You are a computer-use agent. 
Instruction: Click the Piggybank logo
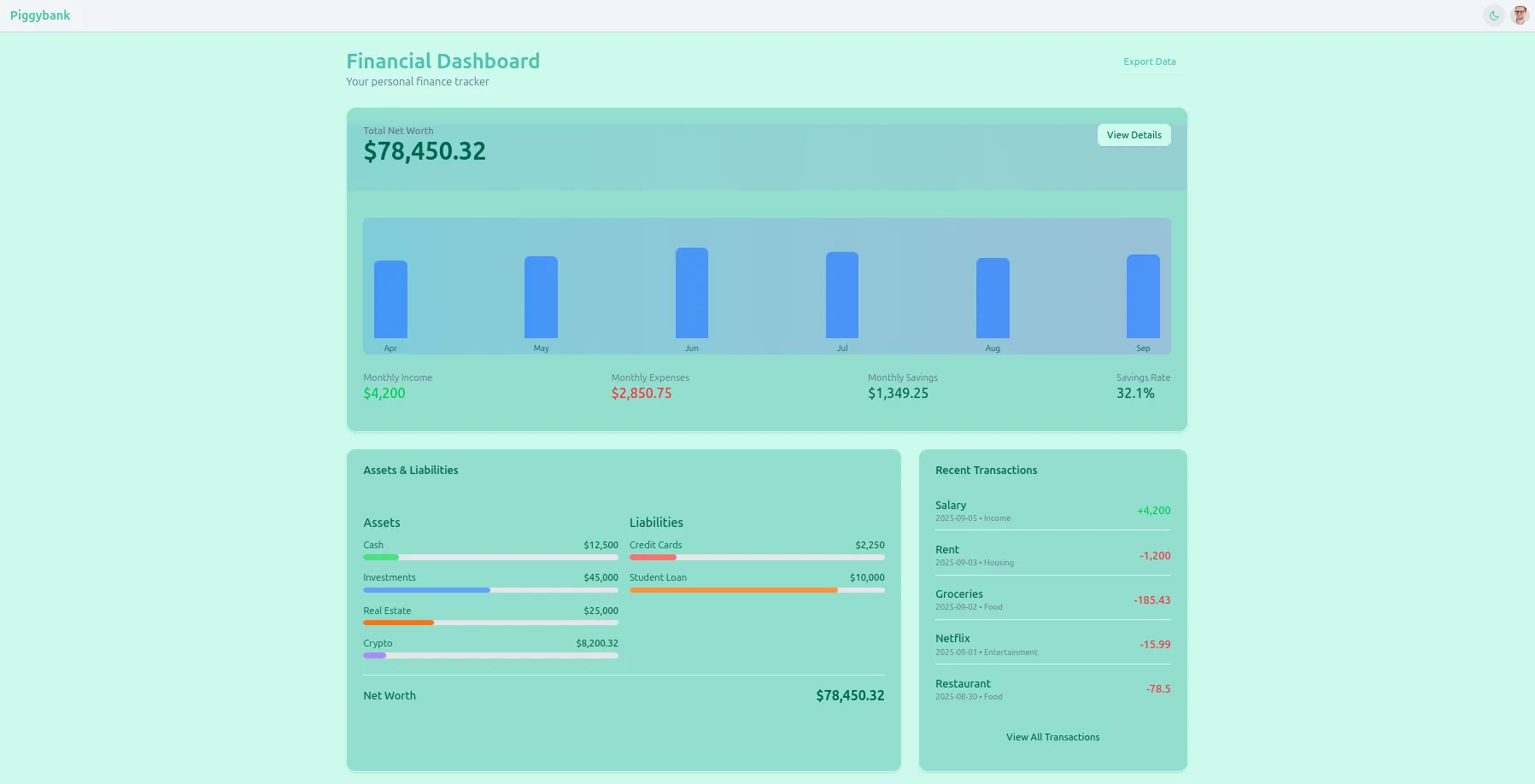(x=40, y=15)
